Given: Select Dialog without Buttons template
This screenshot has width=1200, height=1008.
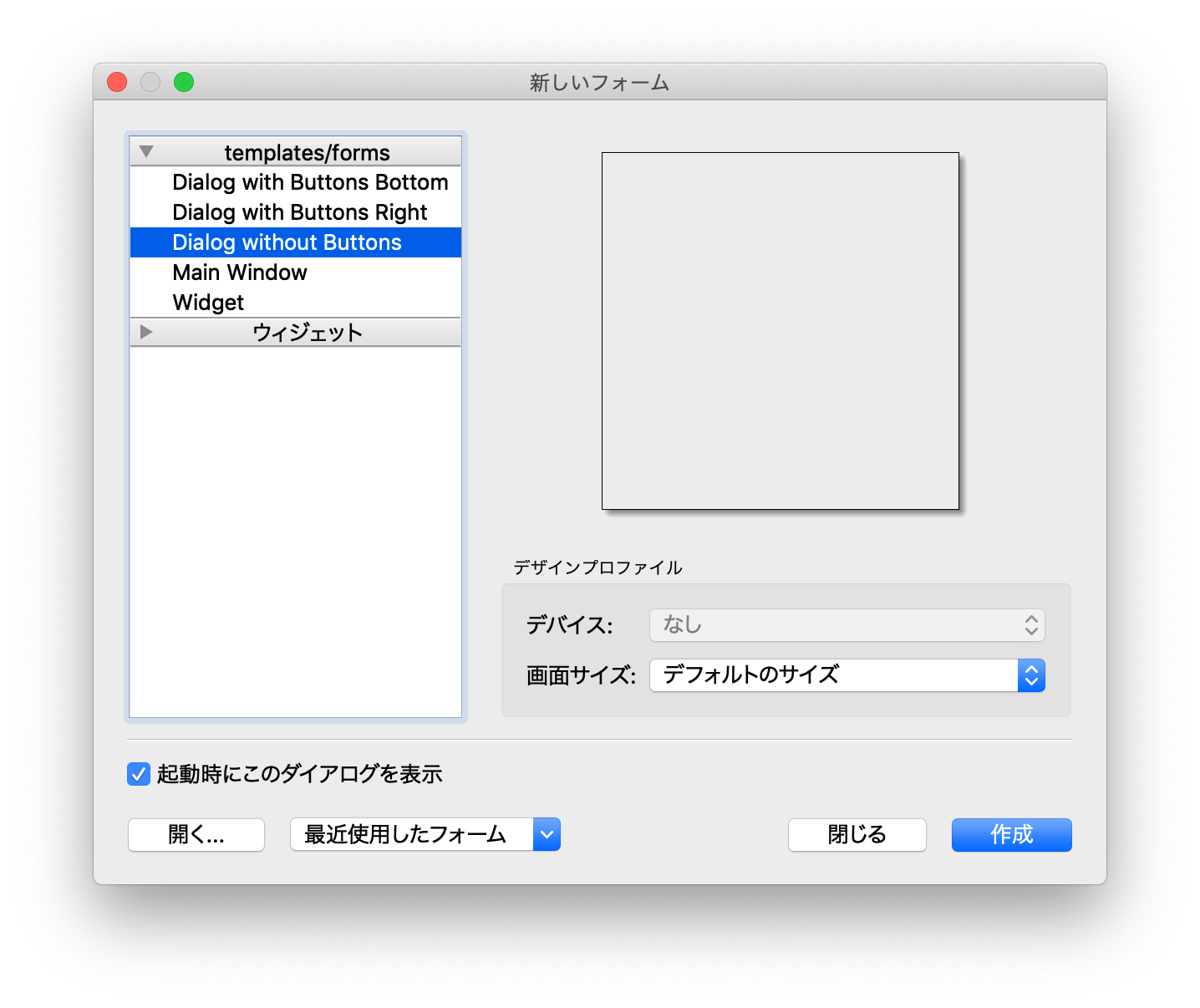Looking at the screenshot, I should (x=296, y=242).
